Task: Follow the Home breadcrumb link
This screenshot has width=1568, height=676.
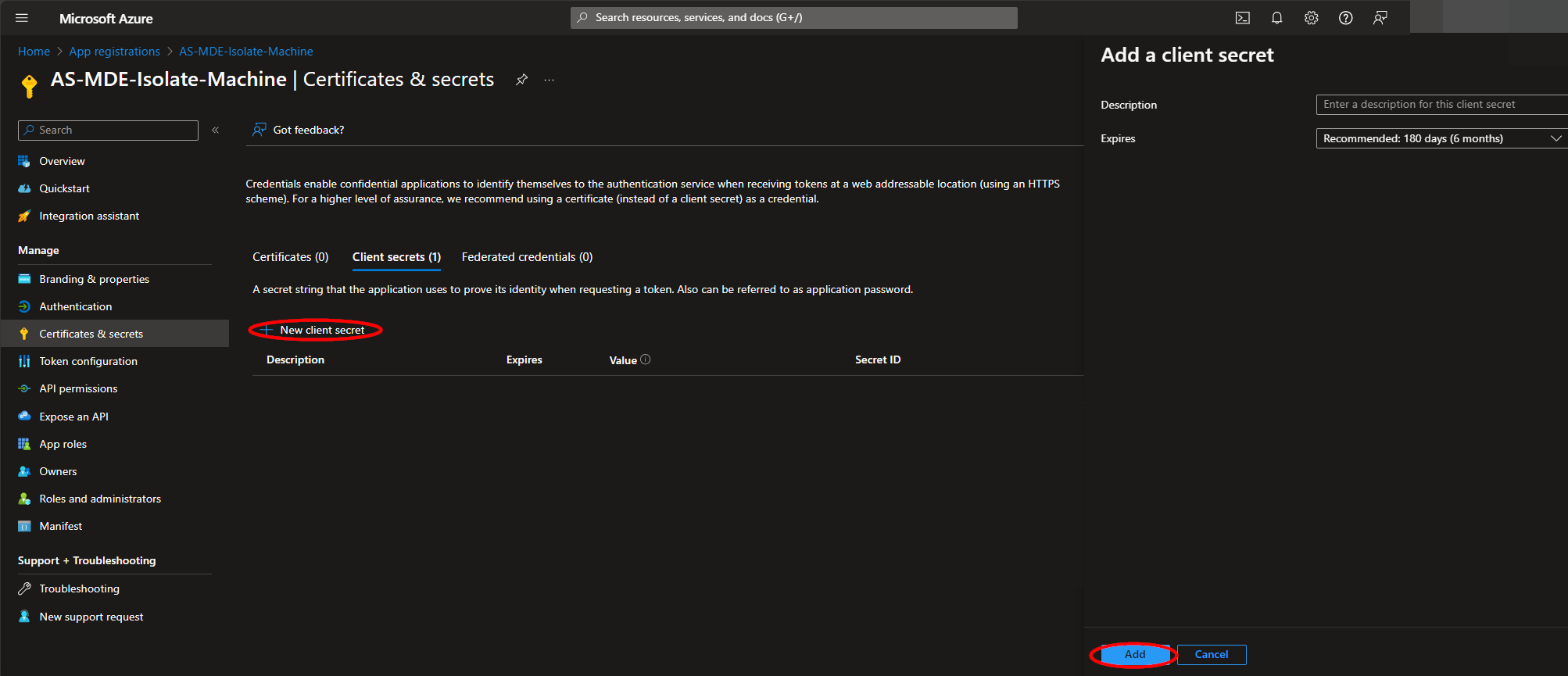Action: click(x=34, y=52)
